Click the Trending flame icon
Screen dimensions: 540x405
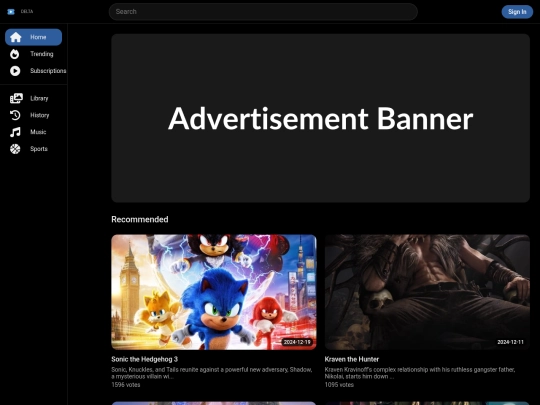[x=15, y=54]
